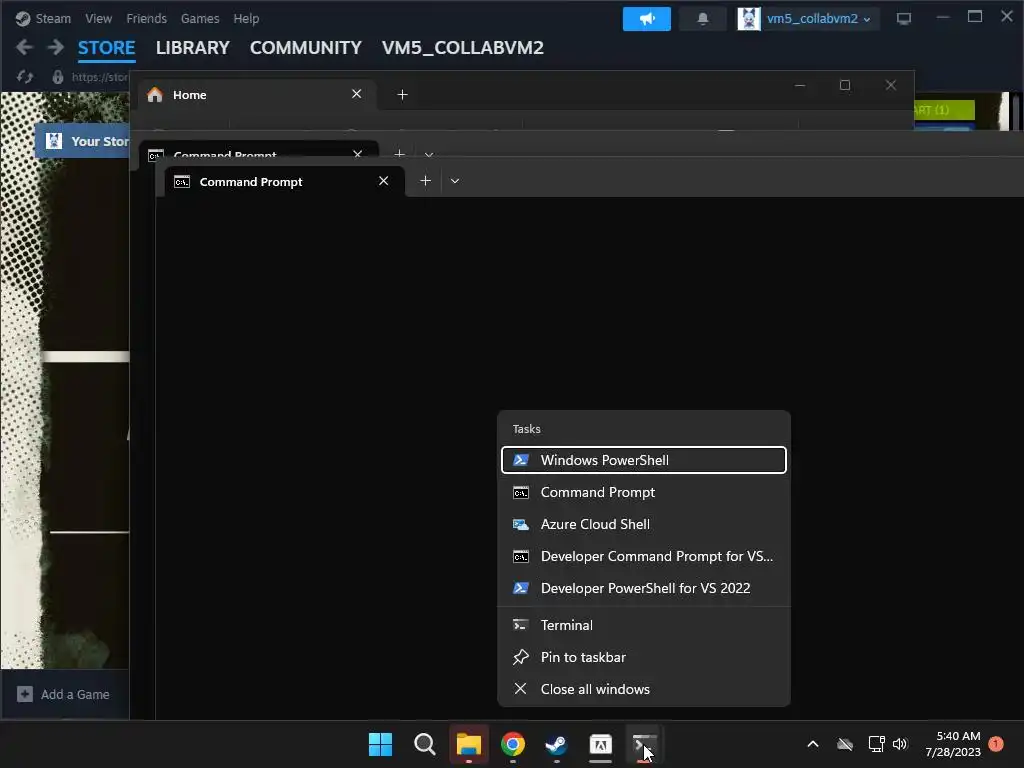This screenshot has width=1024, height=768.
Task: Open notification badge in tray
Action: coord(996,743)
